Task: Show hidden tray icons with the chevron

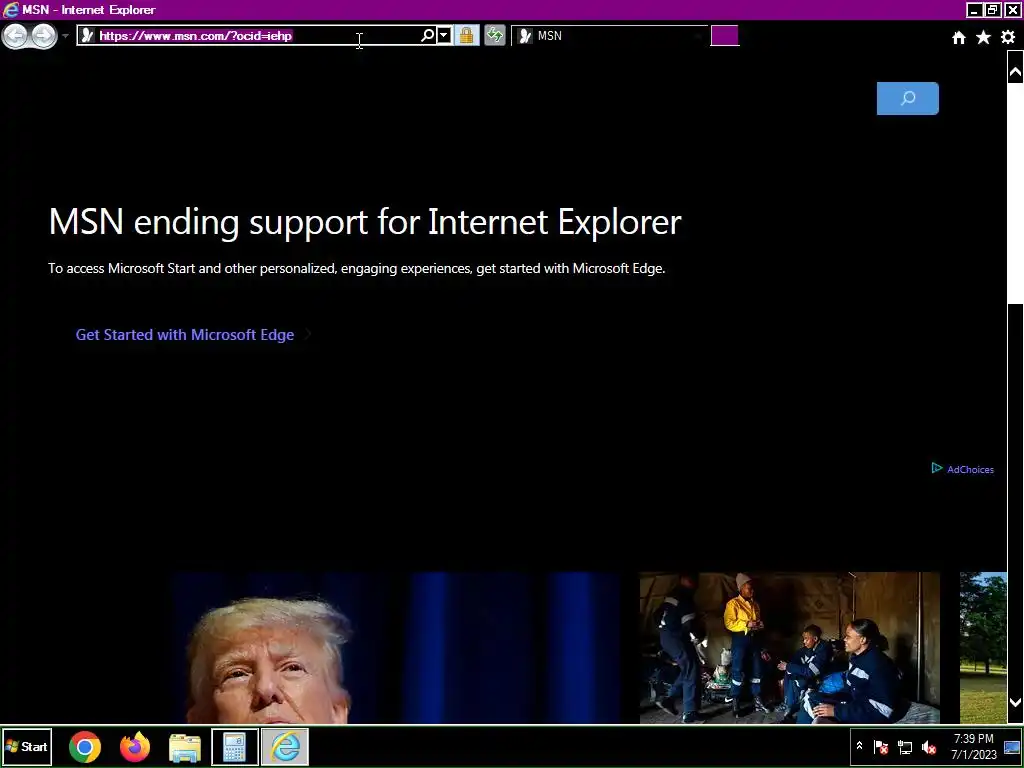Action: click(x=859, y=746)
